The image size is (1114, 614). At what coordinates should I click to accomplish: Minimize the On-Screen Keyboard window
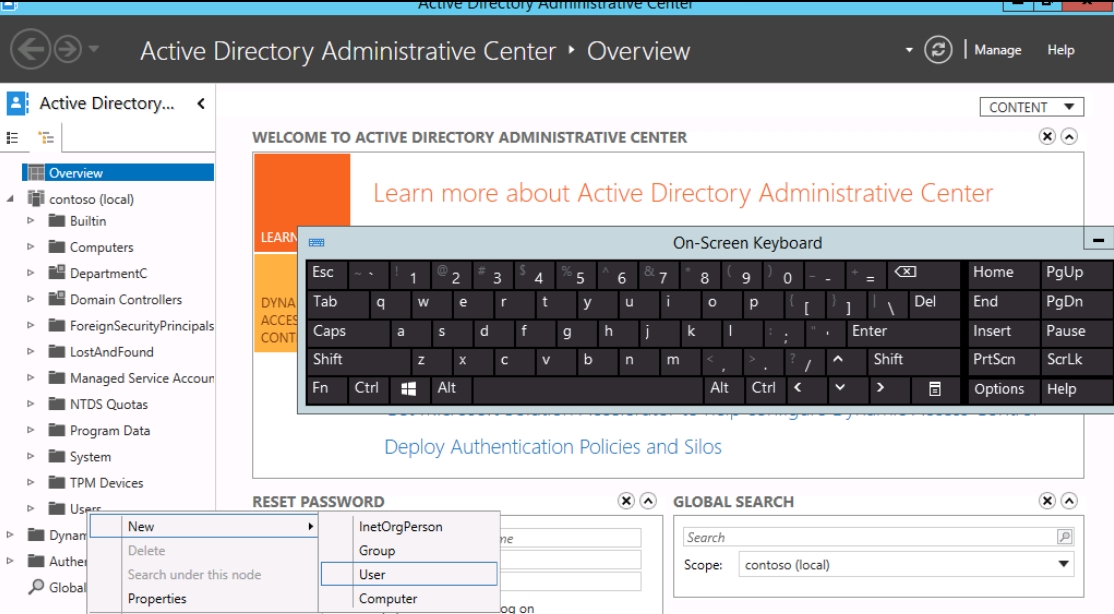click(x=1098, y=240)
